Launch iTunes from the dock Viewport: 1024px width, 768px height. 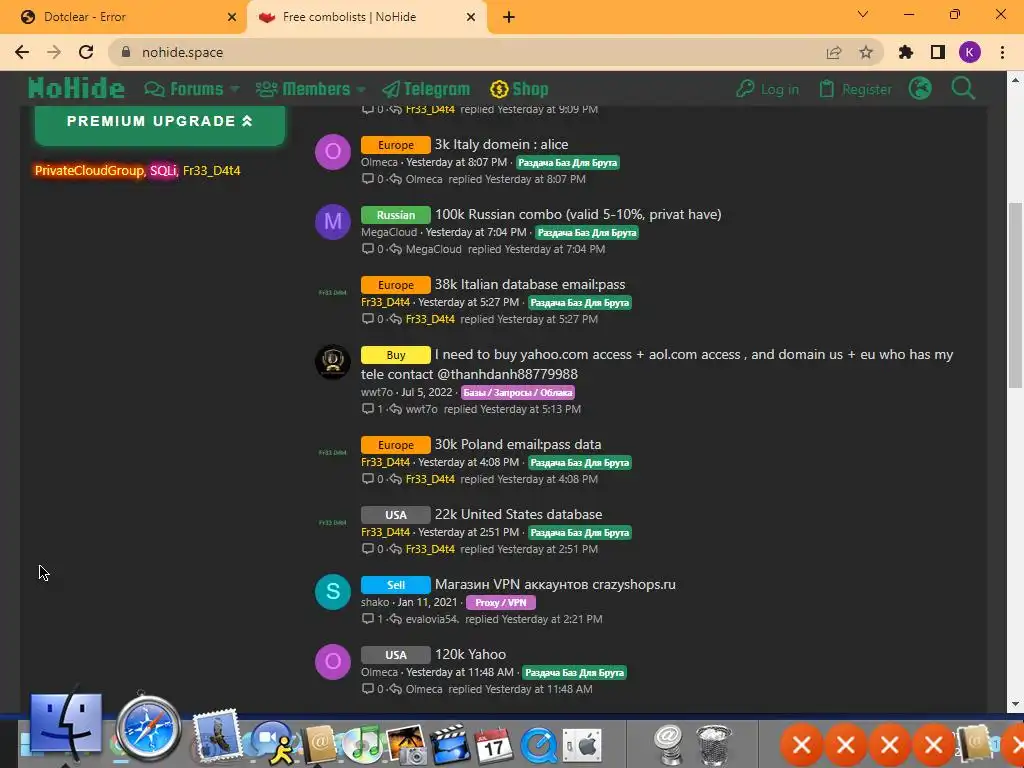(x=362, y=744)
